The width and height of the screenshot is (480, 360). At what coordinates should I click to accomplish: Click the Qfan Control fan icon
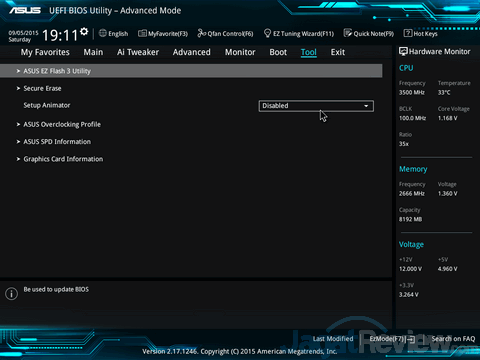point(202,33)
